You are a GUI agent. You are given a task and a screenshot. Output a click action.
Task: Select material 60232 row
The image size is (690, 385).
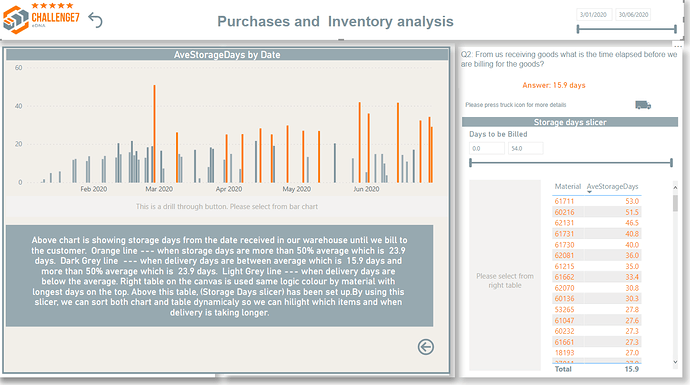pyautogui.click(x=596, y=331)
